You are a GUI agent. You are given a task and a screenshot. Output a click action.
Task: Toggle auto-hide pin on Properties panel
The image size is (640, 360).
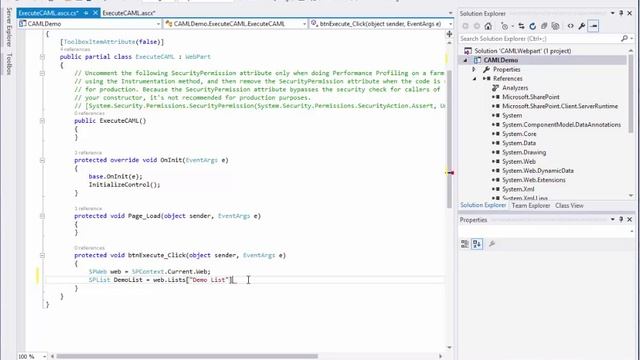click(x=621, y=220)
